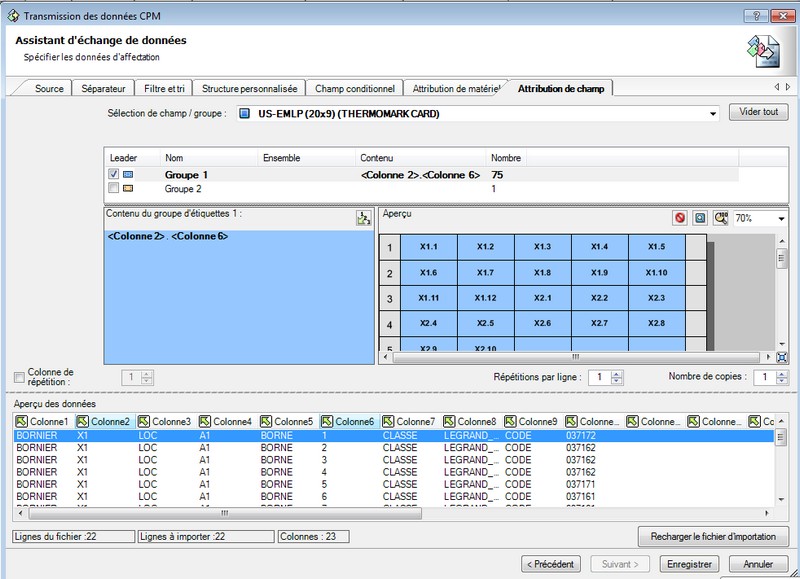
Task: Uncheck the Groupe 1 leader checkbox
Action: tap(113, 174)
